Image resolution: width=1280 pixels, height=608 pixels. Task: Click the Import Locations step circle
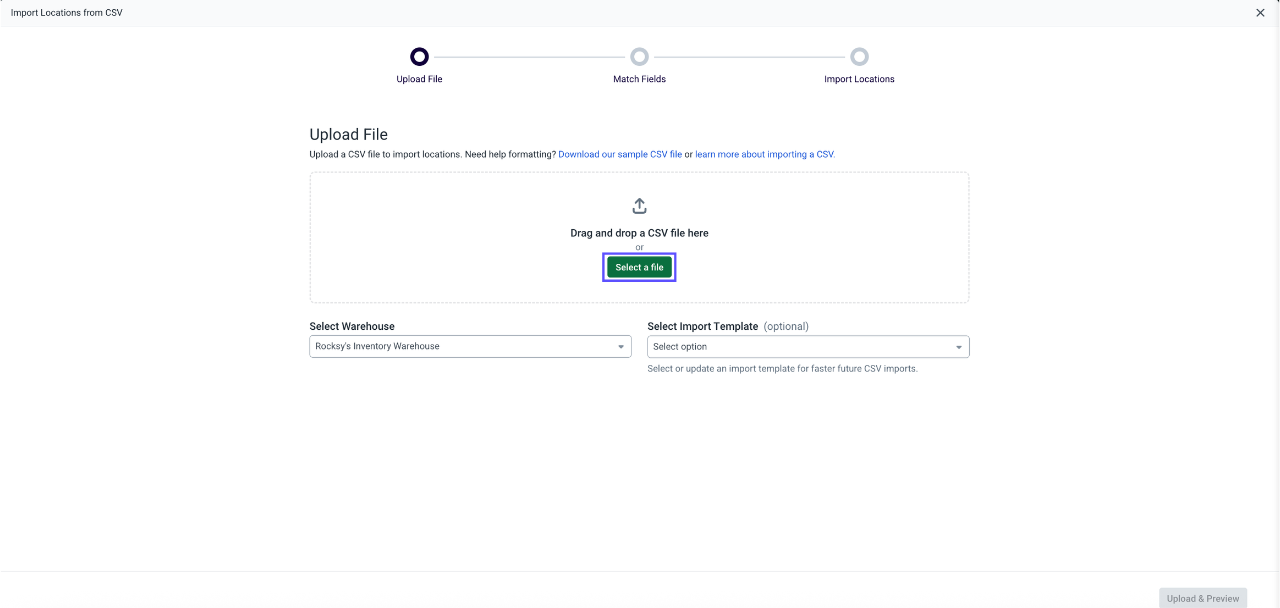tap(859, 57)
